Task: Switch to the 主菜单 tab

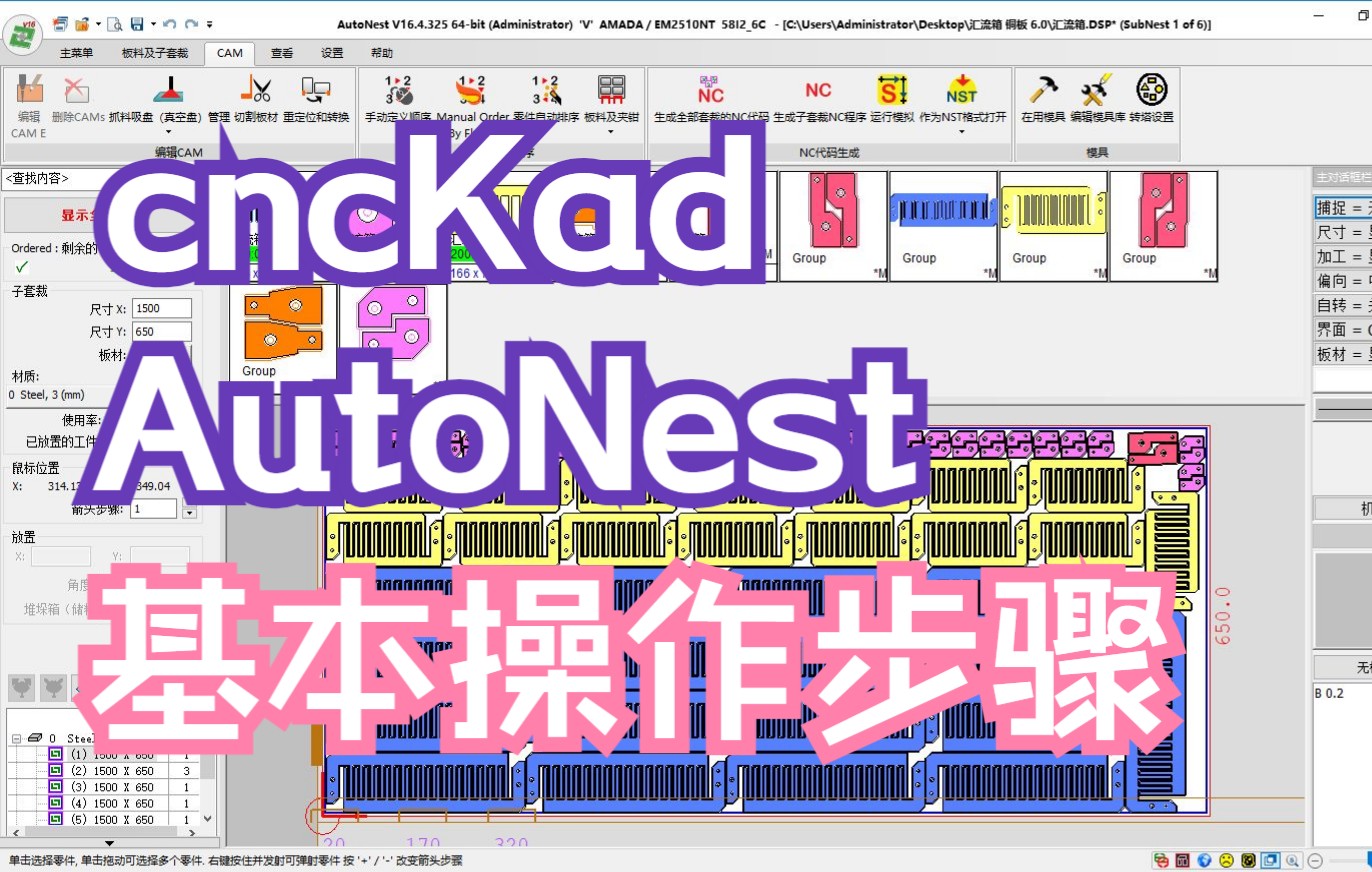Action: [77, 53]
